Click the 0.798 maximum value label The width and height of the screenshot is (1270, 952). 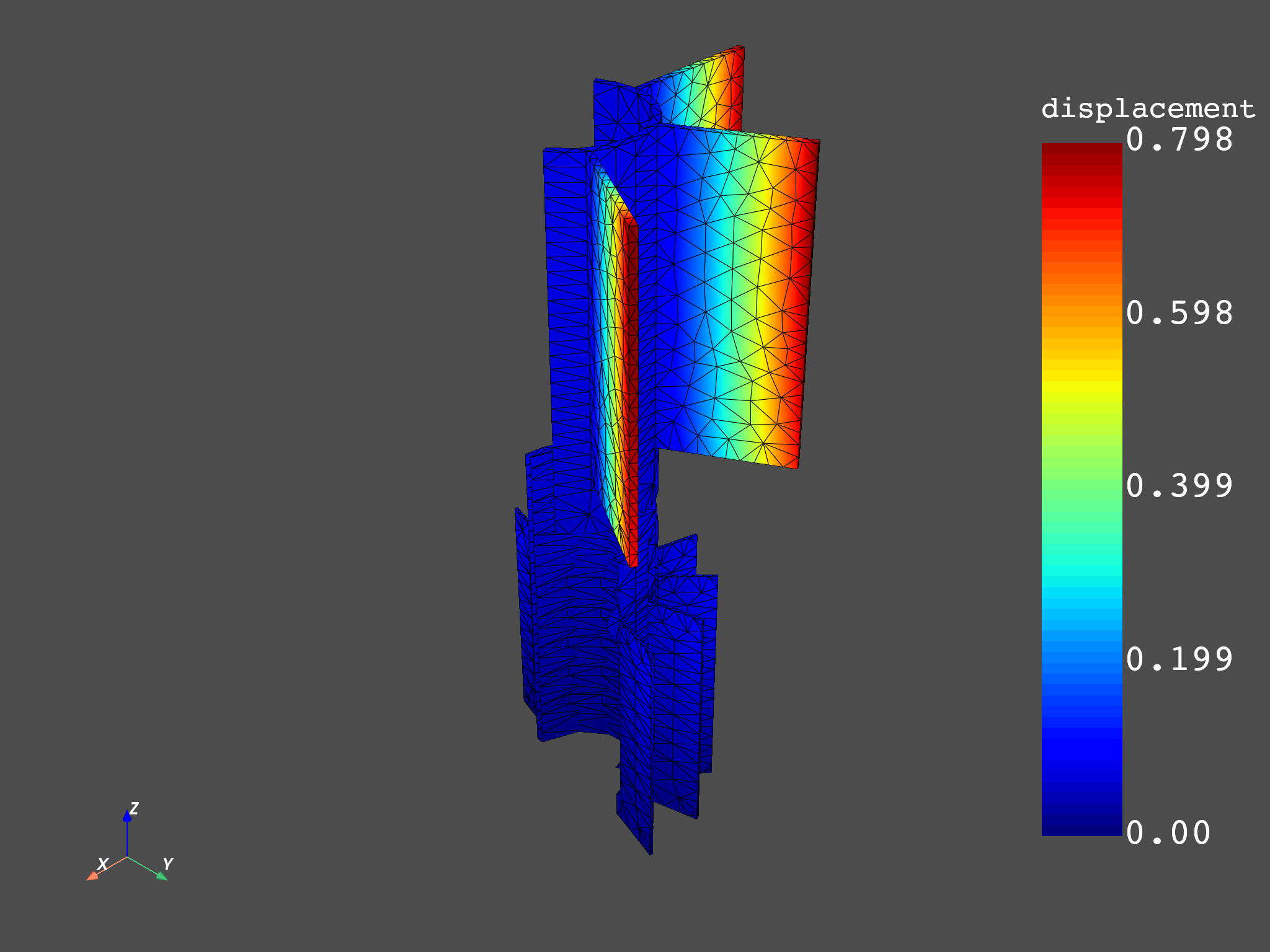tap(1179, 139)
